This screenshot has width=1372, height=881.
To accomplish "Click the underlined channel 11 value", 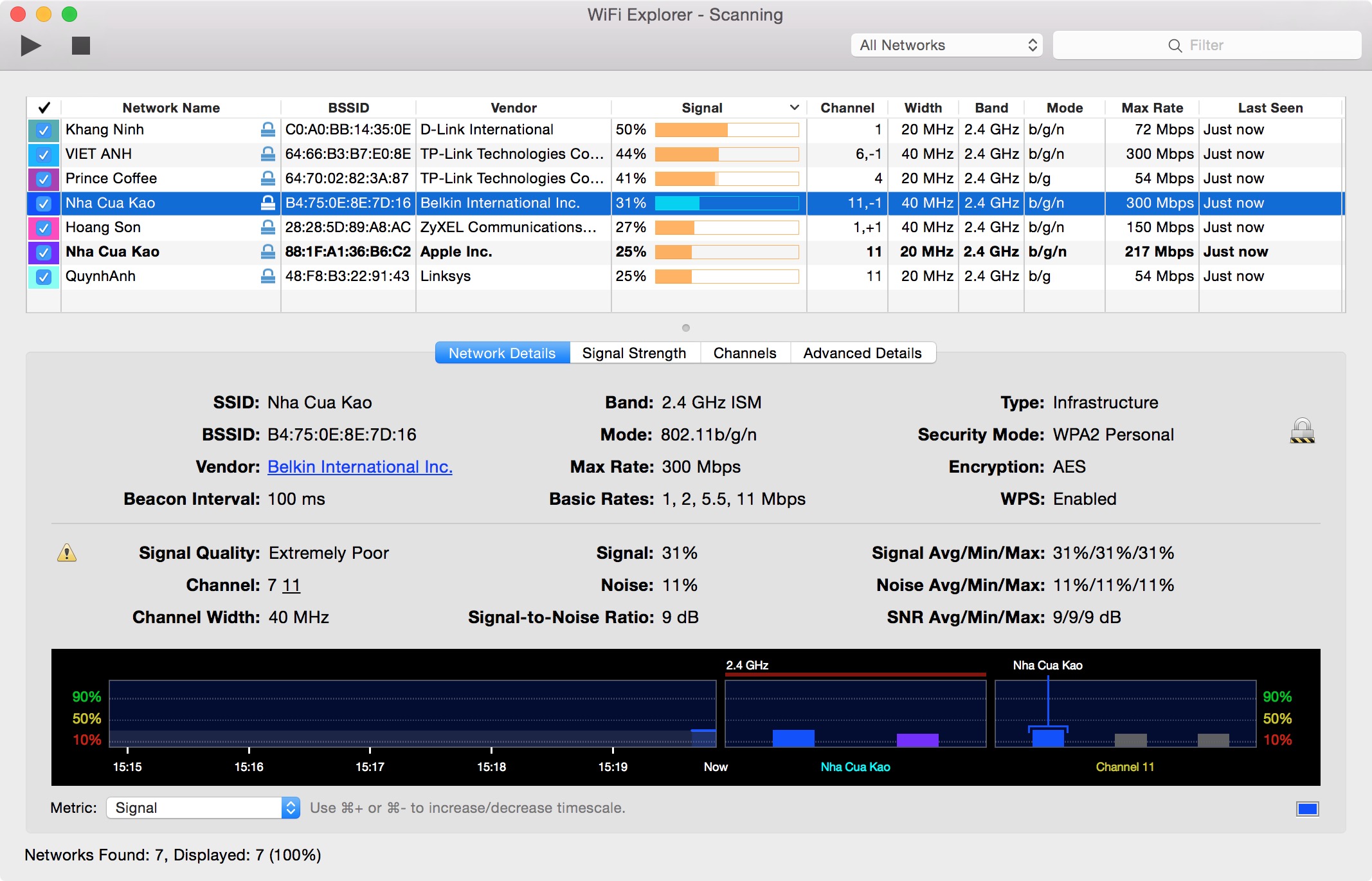I will [291, 585].
